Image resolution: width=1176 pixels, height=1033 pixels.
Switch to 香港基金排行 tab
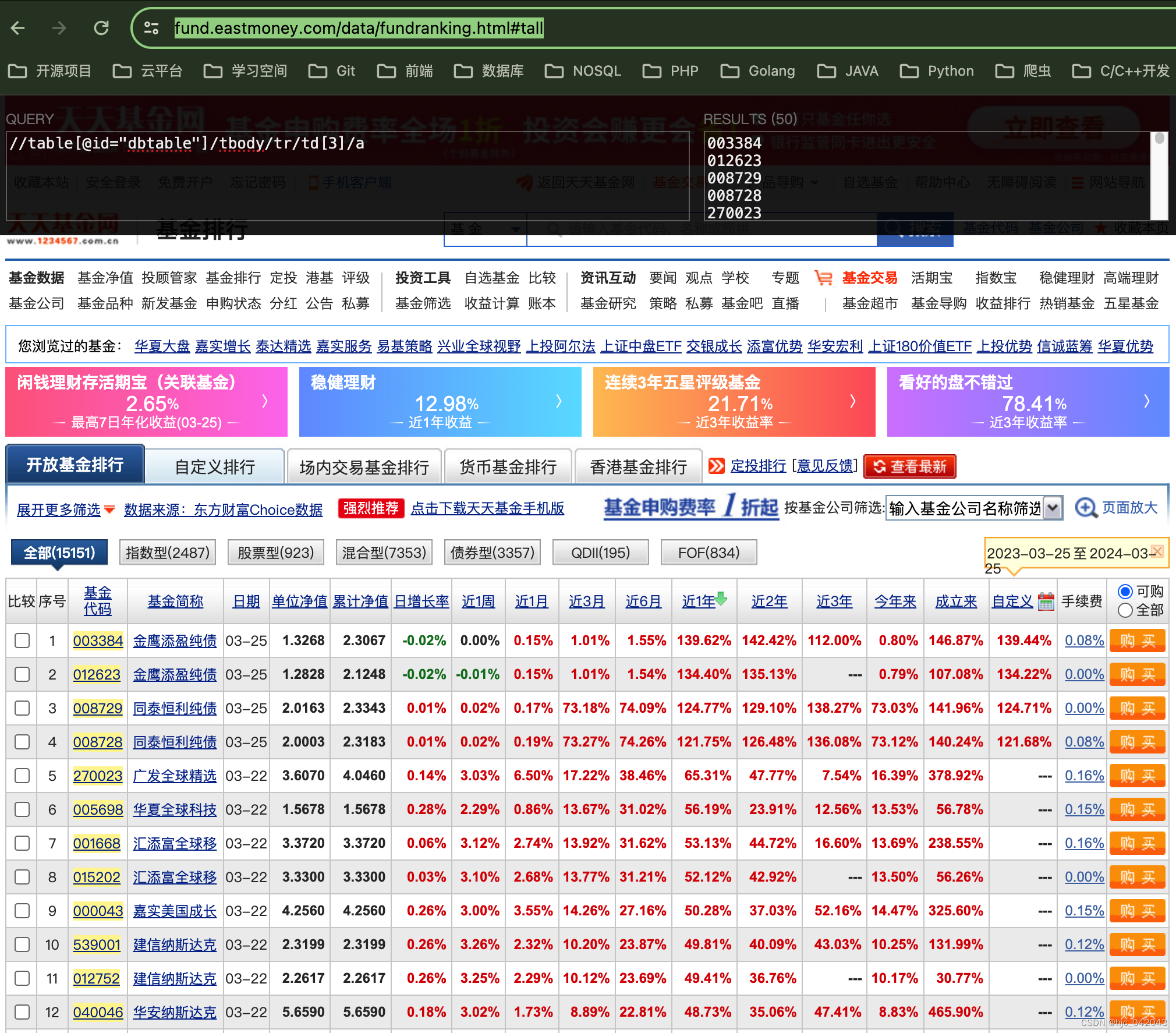pos(638,466)
